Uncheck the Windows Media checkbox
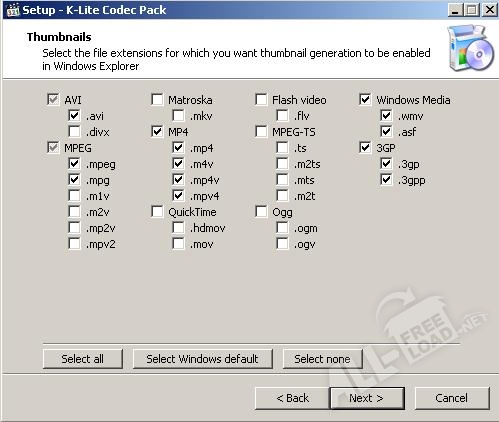The image size is (499, 422). pos(365,99)
